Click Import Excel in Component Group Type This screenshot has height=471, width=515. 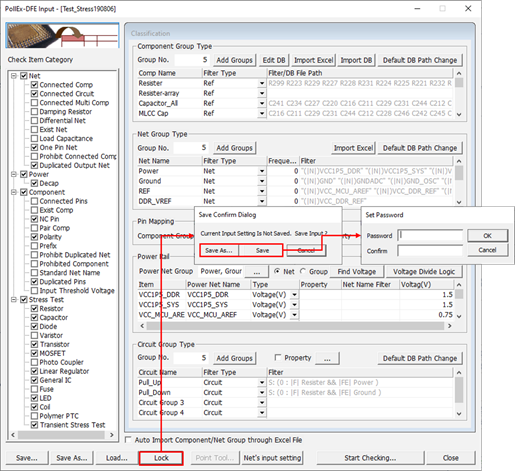tap(313, 60)
